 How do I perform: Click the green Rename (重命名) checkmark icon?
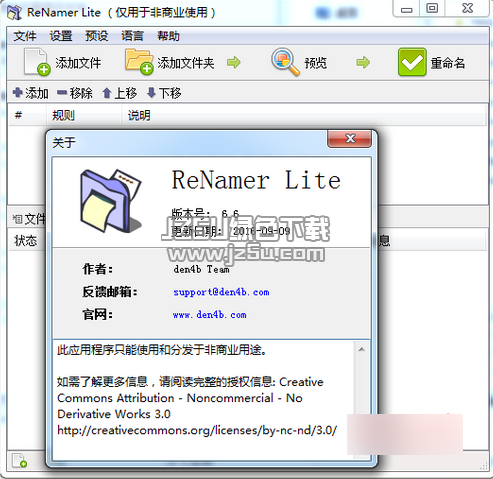(412, 62)
